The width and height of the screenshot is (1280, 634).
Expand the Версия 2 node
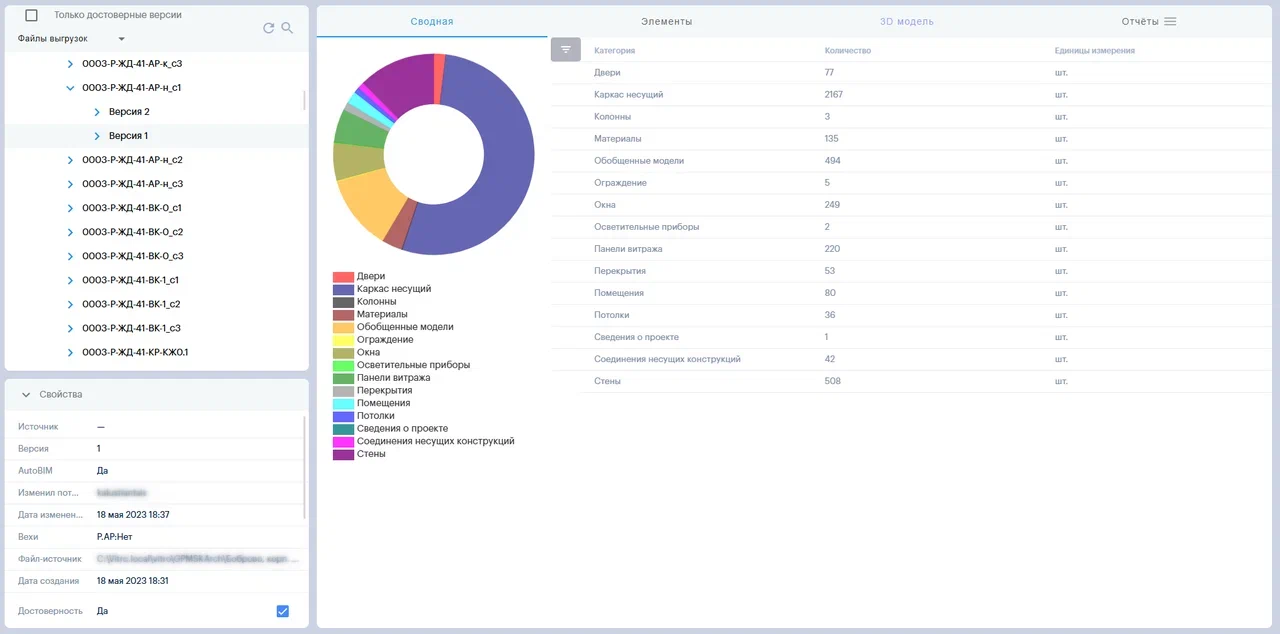[97, 112]
